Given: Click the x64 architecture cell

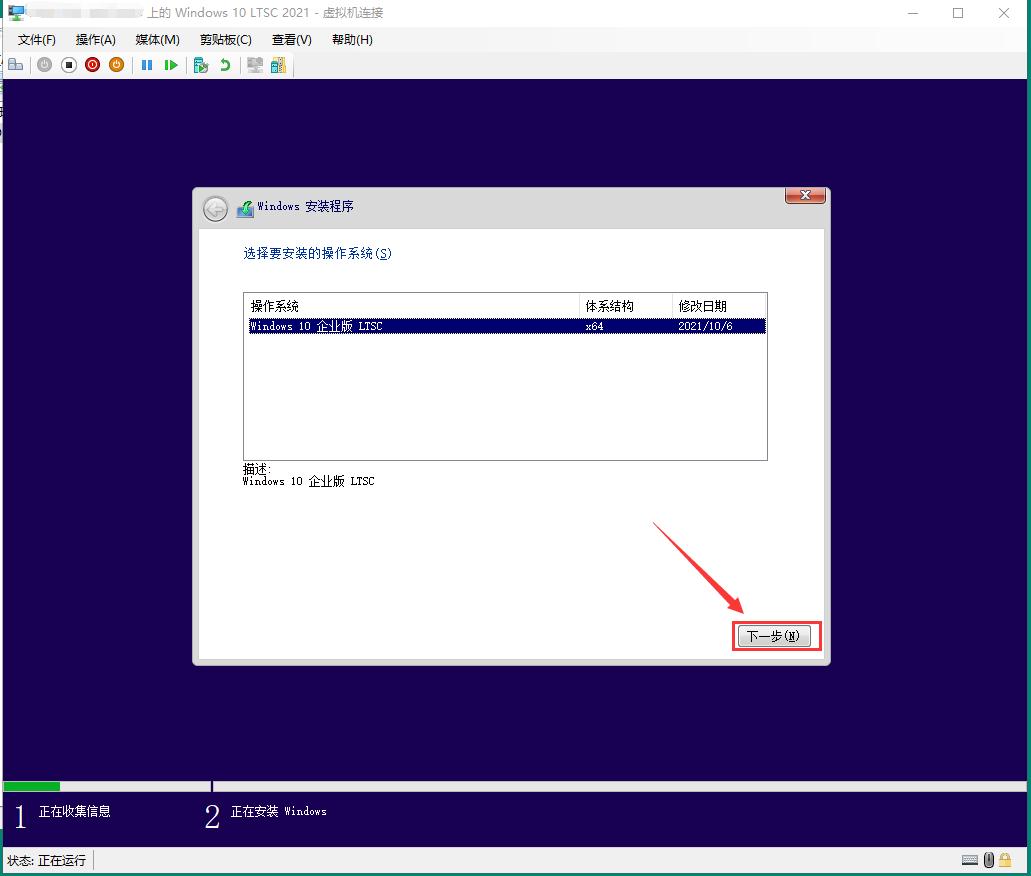Looking at the screenshot, I should click(594, 326).
